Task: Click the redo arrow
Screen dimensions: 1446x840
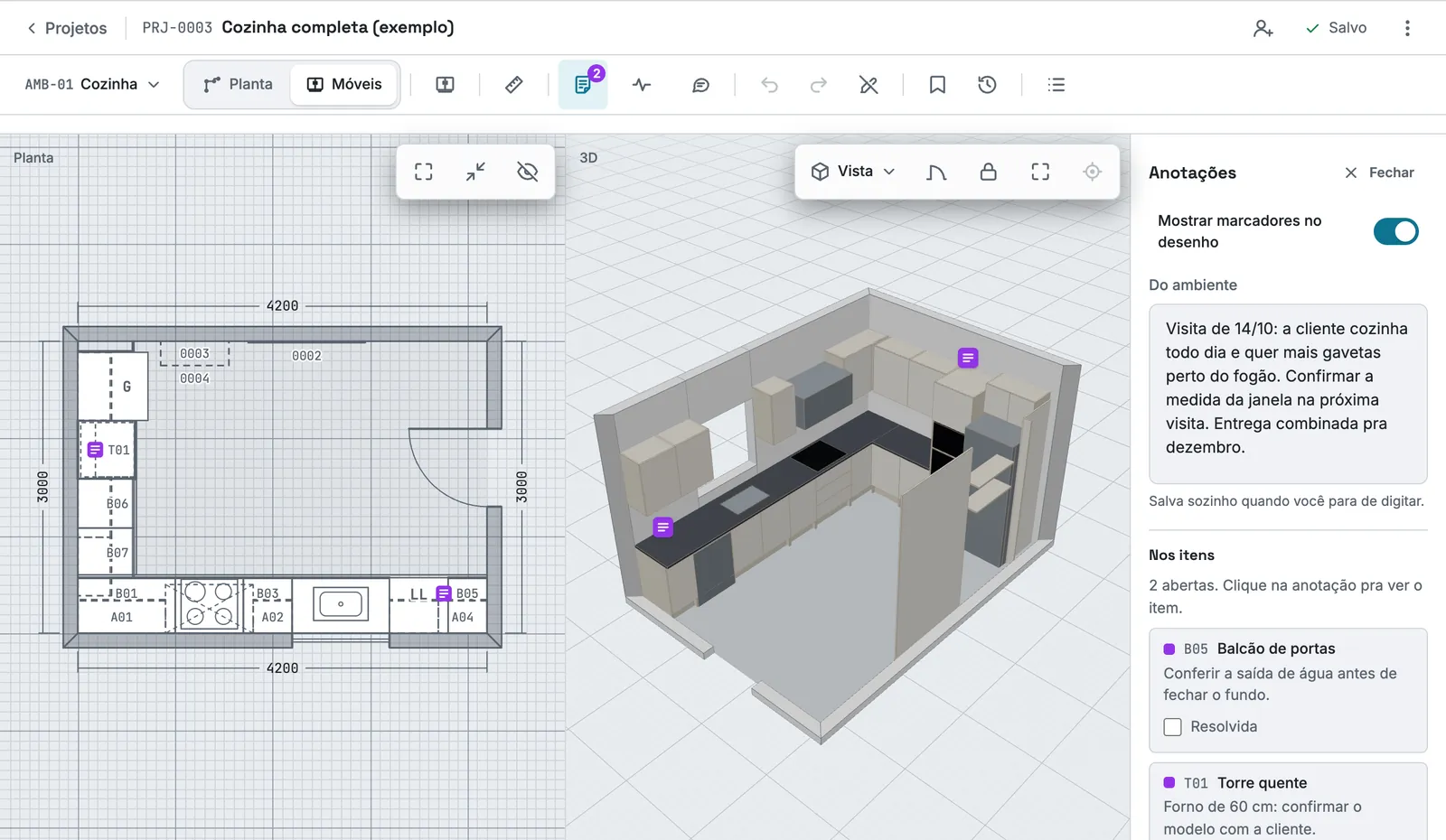Action: pyautogui.click(x=819, y=85)
